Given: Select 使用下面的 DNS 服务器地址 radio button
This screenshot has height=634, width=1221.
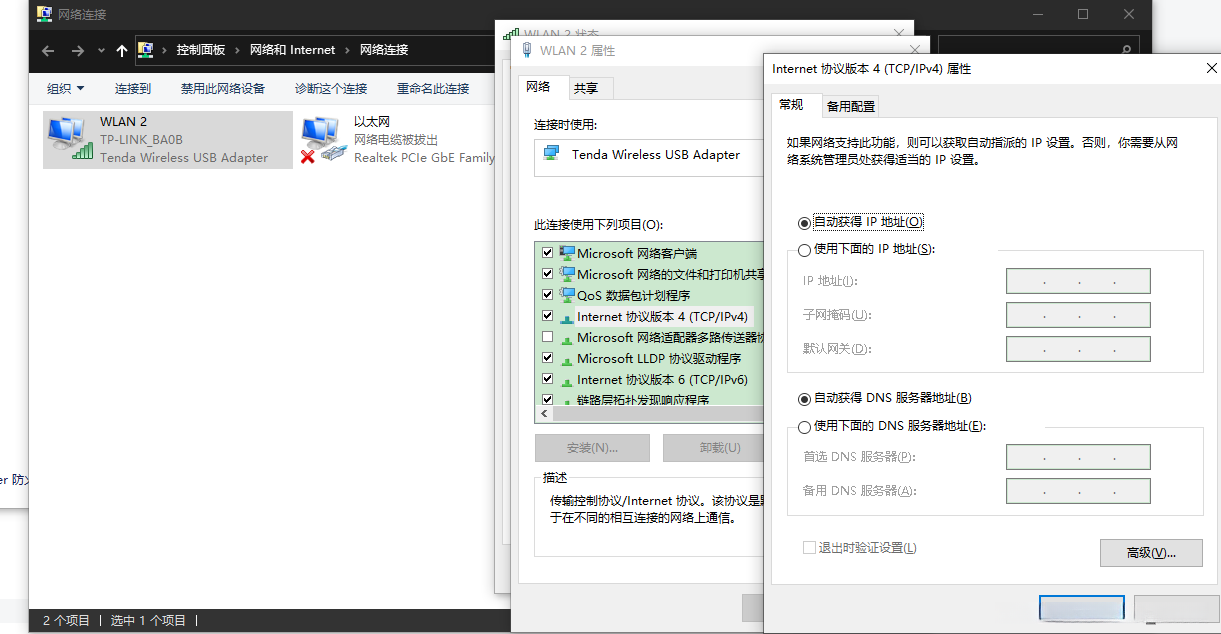Looking at the screenshot, I should pyautogui.click(x=804, y=427).
